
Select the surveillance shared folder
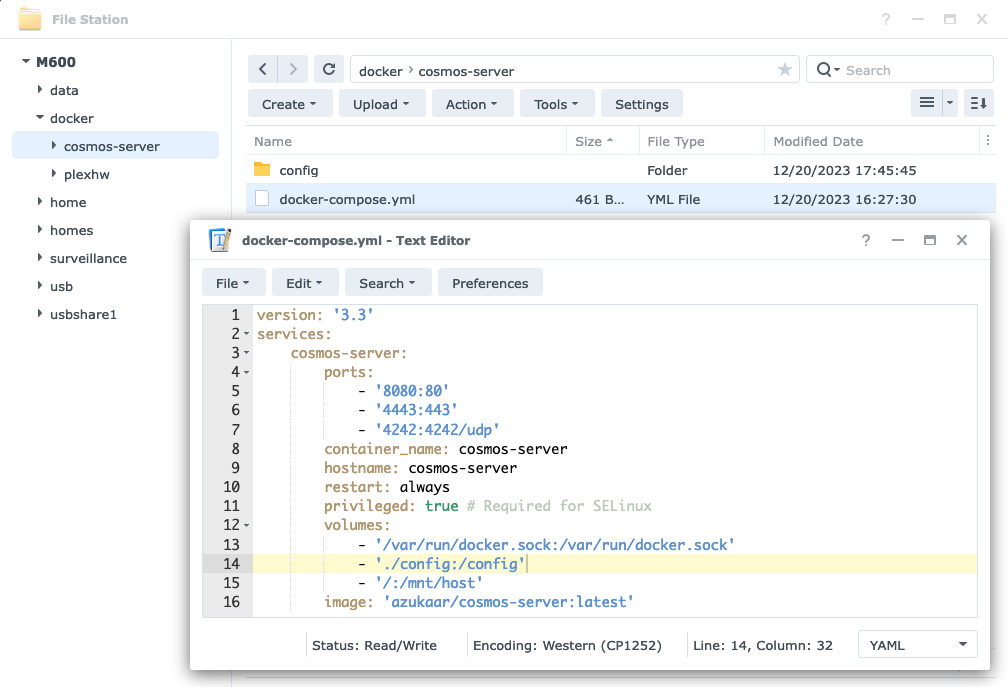coord(88,258)
